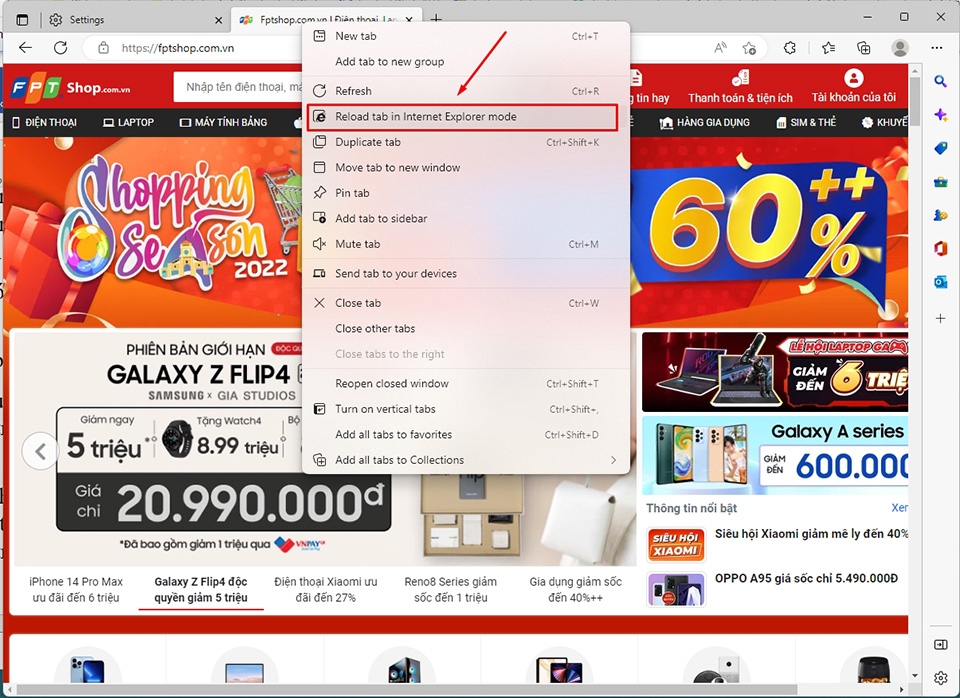
Task: Open SIM & THẺ category
Action: 806,122
